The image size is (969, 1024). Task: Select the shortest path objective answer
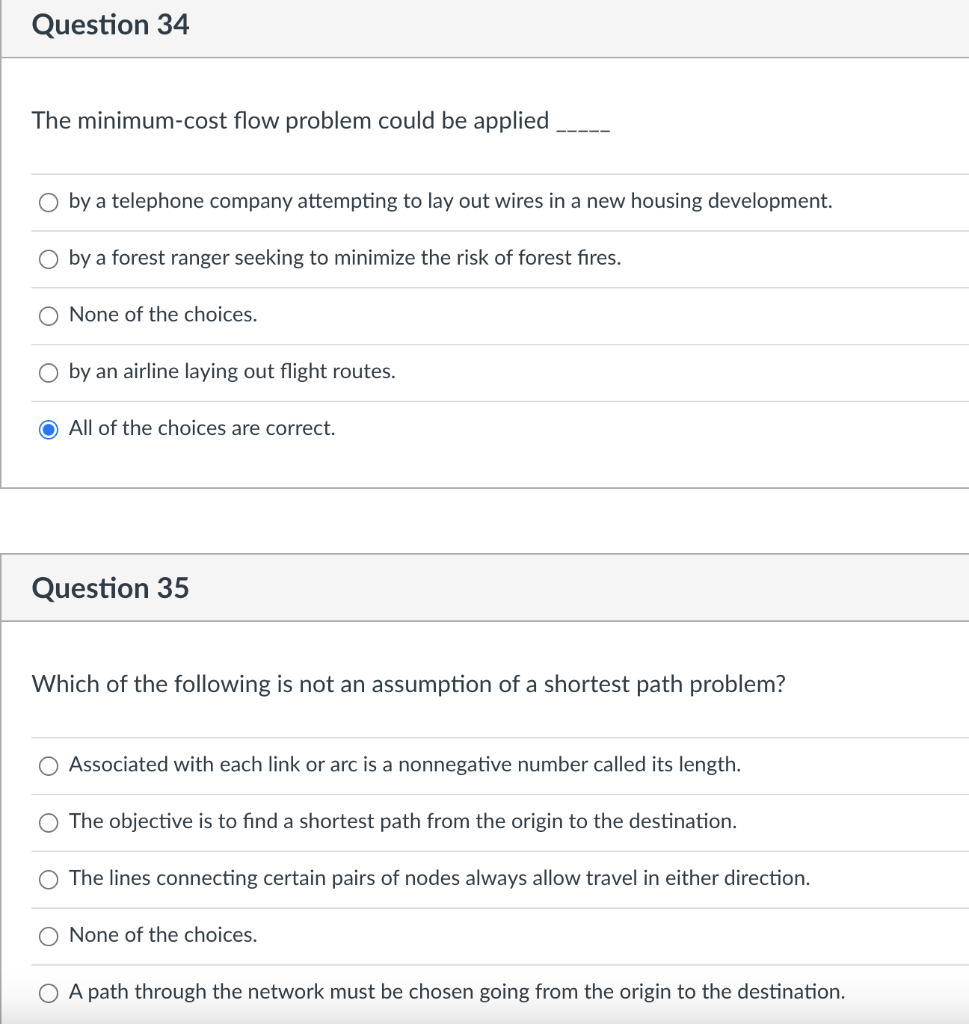click(47, 822)
